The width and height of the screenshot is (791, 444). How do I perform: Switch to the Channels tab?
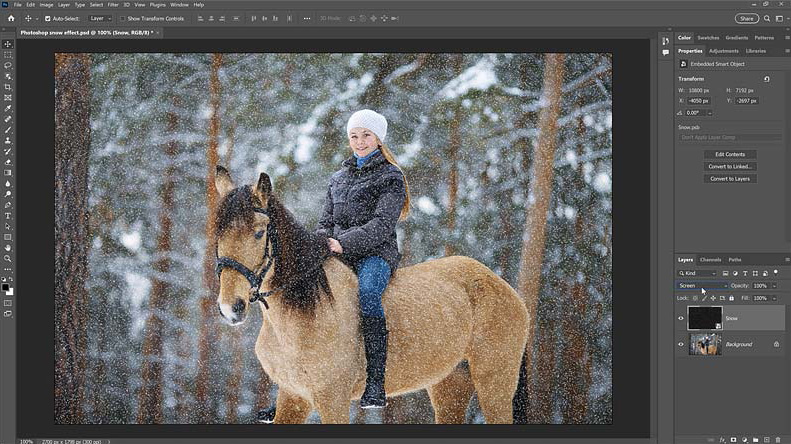710,259
